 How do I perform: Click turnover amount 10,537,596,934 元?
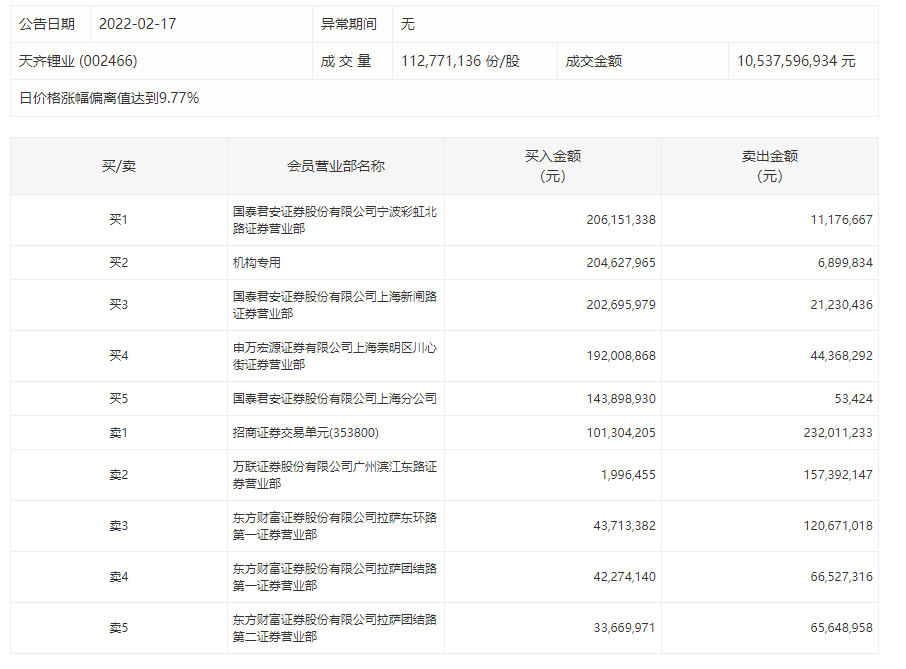[796, 61]
